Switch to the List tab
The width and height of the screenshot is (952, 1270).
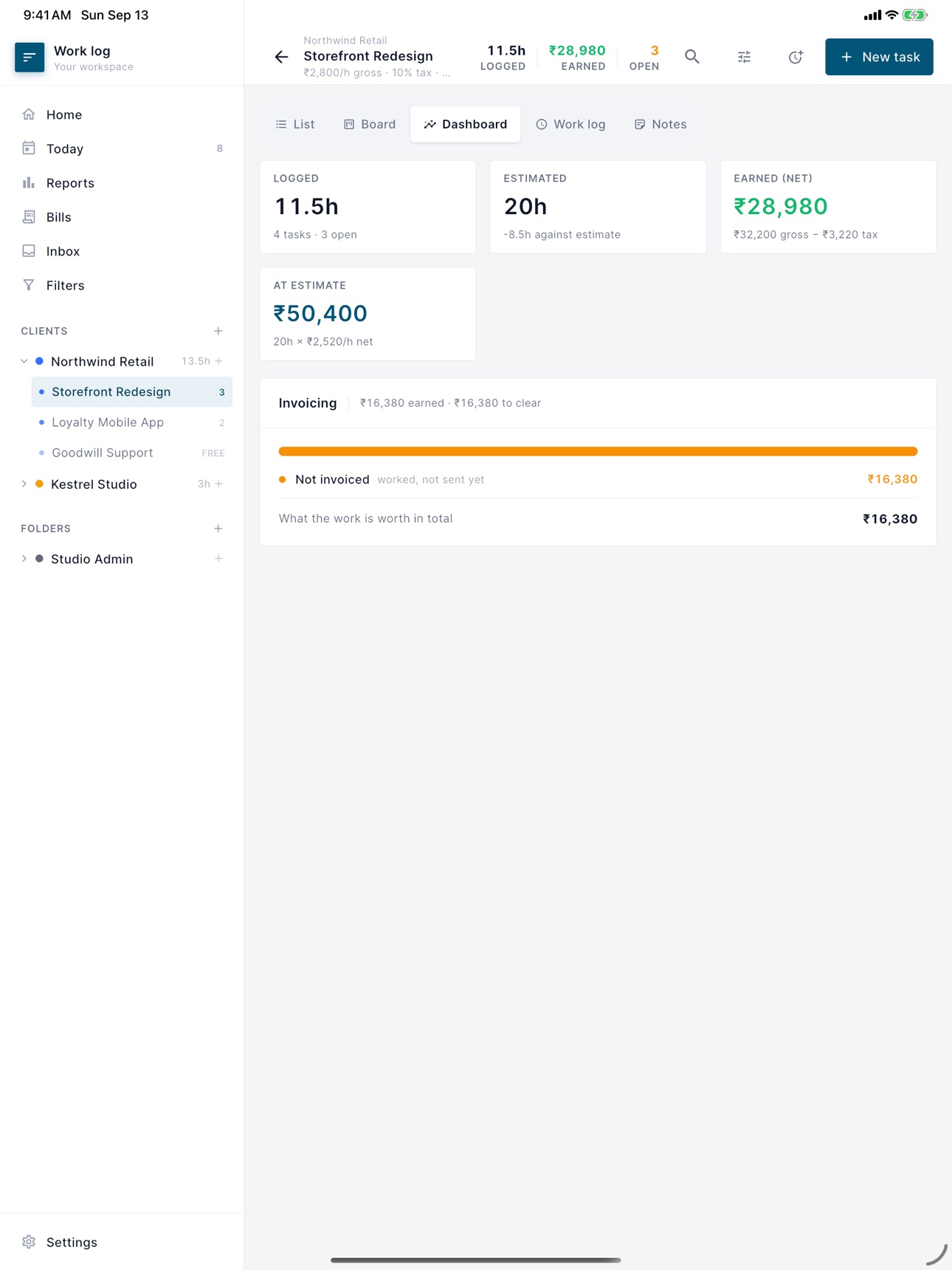(x=295, y=124)
